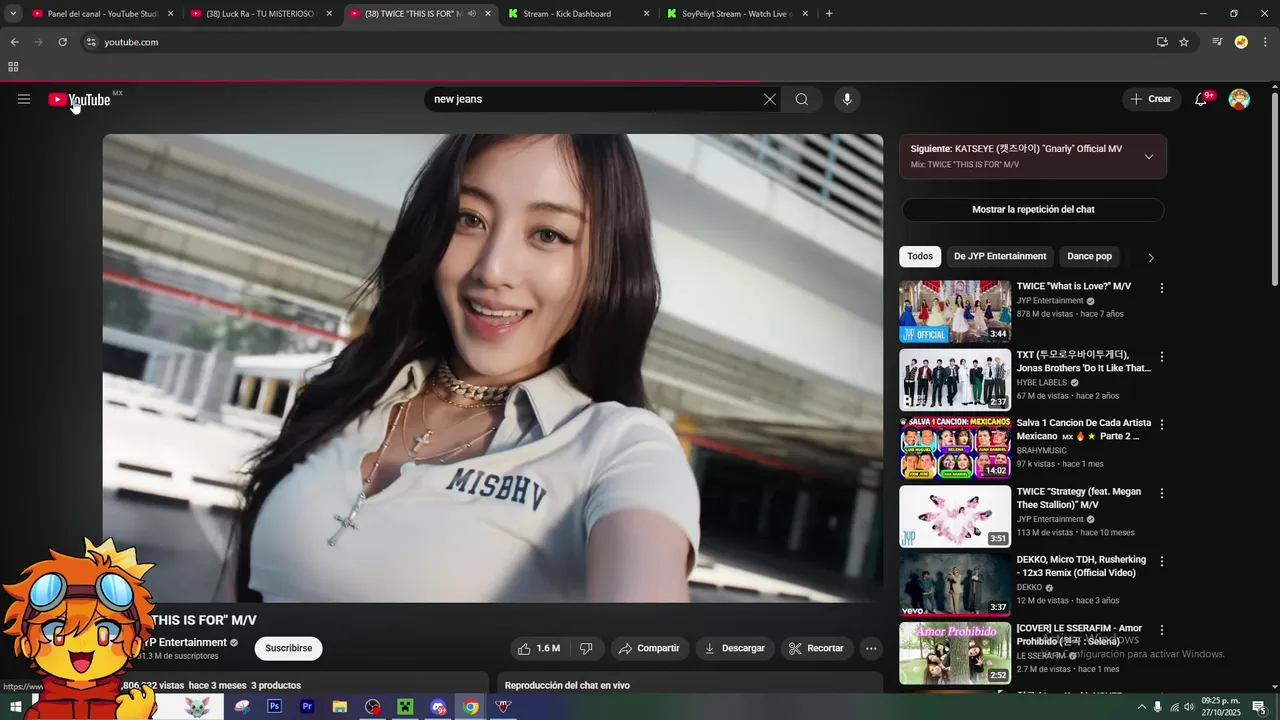Go back in browser history
Image resolution: width=1280 pixels, height=720 pixels.
click(x=14, y=42)
